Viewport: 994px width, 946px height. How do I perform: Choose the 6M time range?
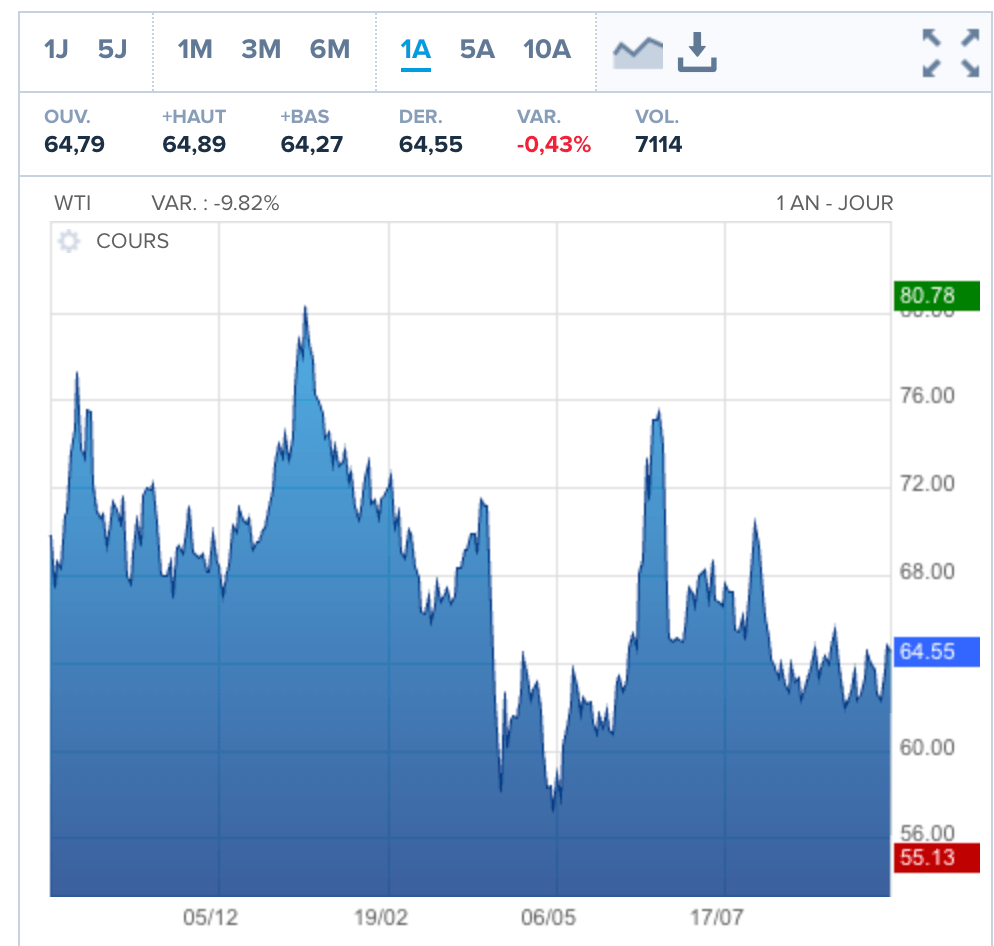[x=329, y=49]
